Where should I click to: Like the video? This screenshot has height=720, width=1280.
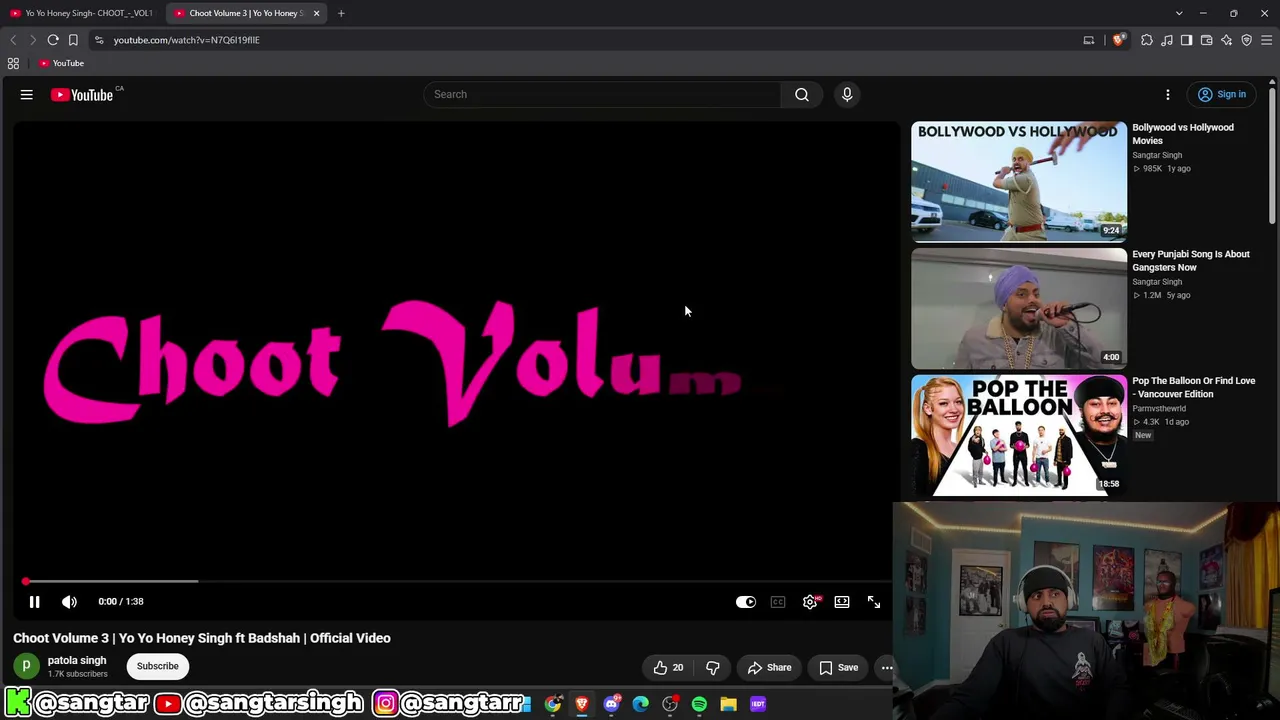point(668,667)
